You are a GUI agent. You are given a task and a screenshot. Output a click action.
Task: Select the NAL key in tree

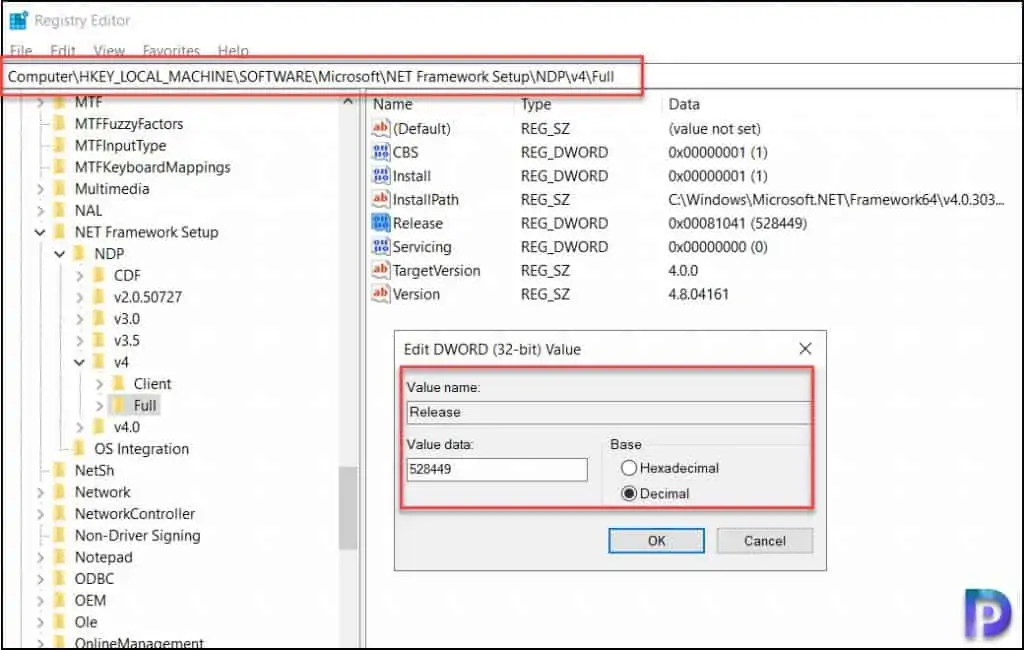pyautogui.click(x=88, y=210)
